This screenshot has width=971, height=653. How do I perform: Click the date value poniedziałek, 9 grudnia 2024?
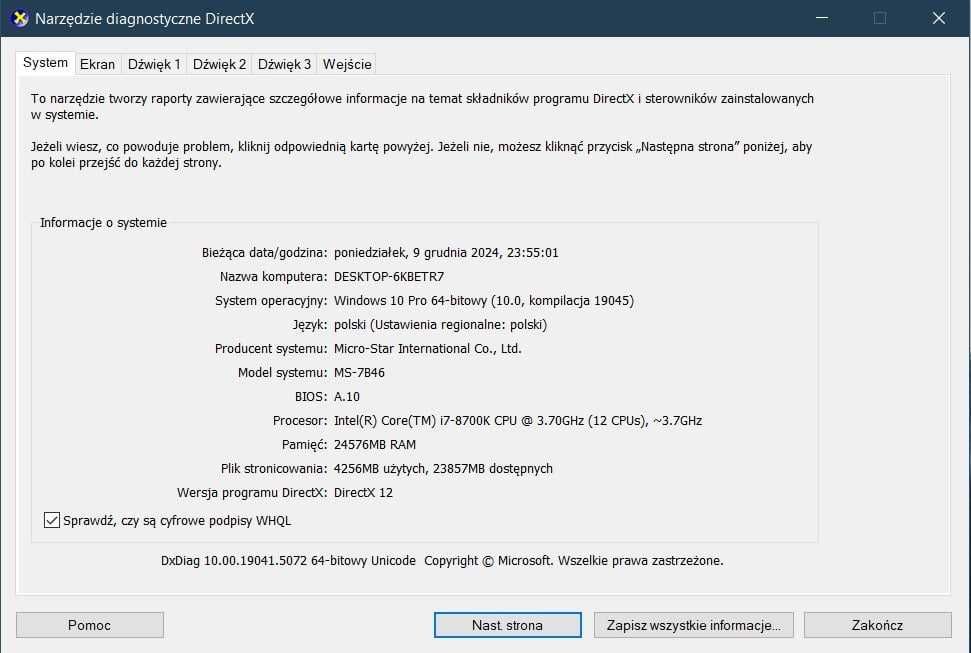(446, 253)
